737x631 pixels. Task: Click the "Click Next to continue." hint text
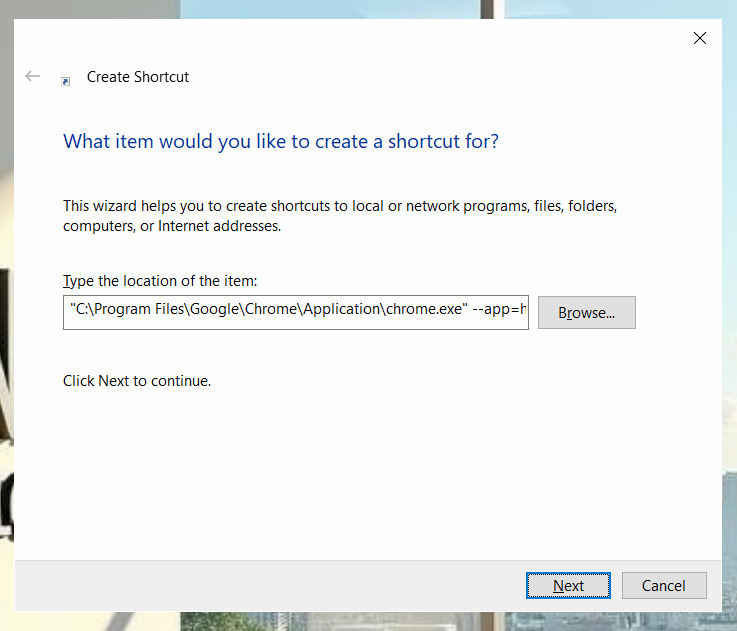pos(137,381)
